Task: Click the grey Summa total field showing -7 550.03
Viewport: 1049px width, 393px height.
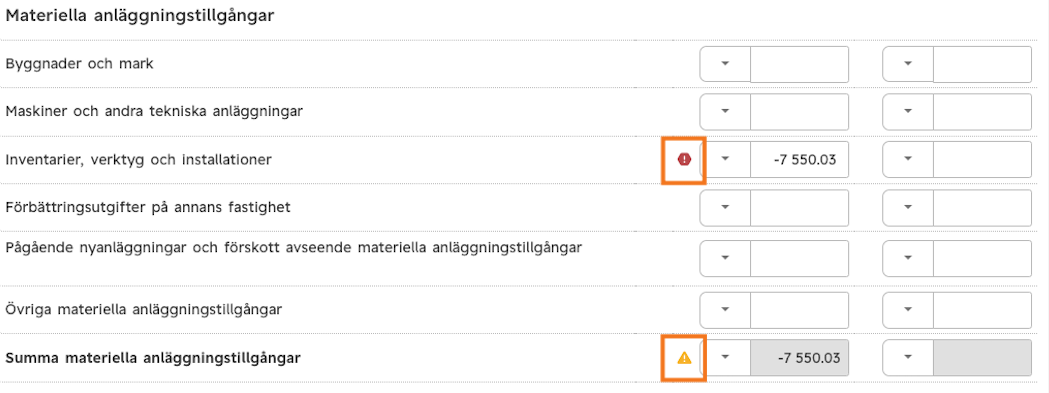Action: coord(799,358)
